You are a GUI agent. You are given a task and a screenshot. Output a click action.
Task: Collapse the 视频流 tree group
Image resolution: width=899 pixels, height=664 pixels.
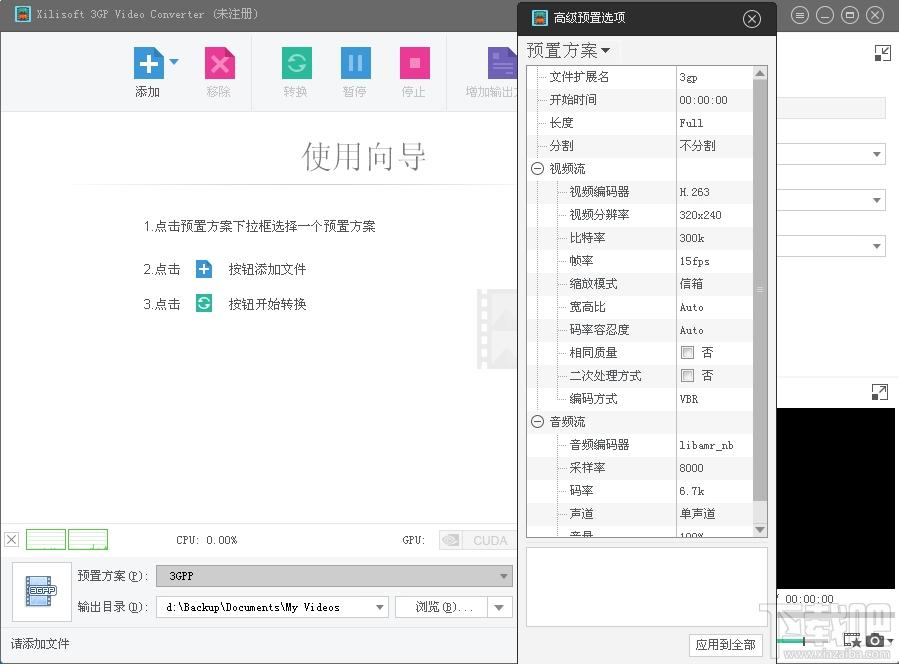click(x=537, y=169)
